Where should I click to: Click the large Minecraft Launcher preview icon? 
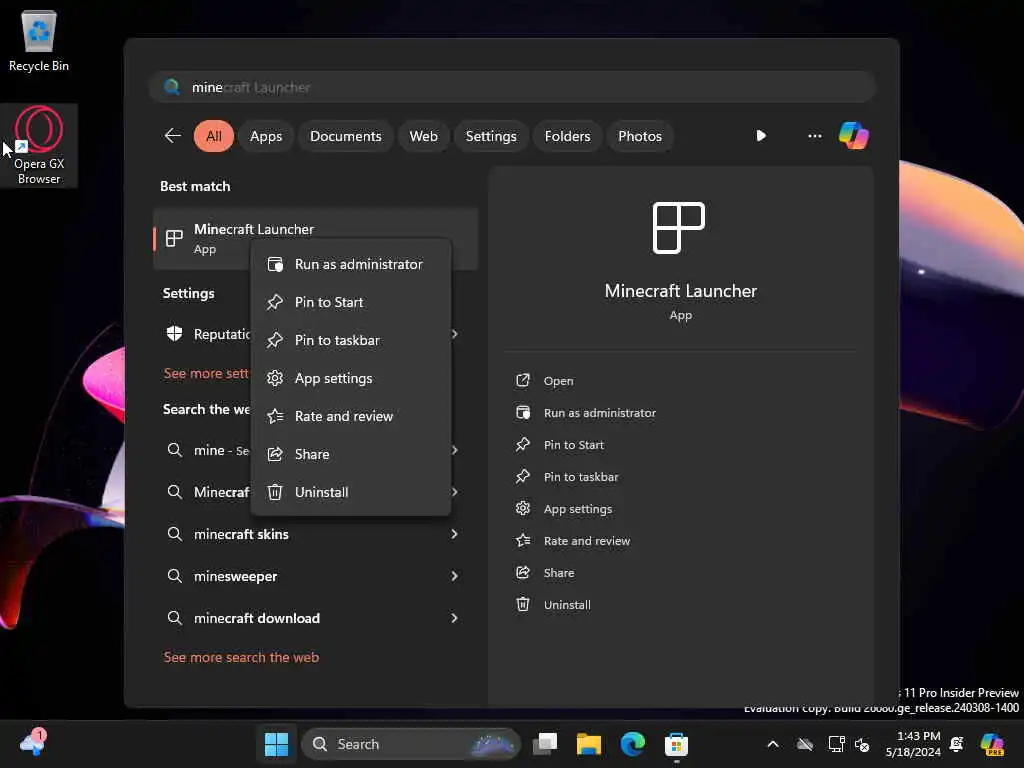click(679, 227)
